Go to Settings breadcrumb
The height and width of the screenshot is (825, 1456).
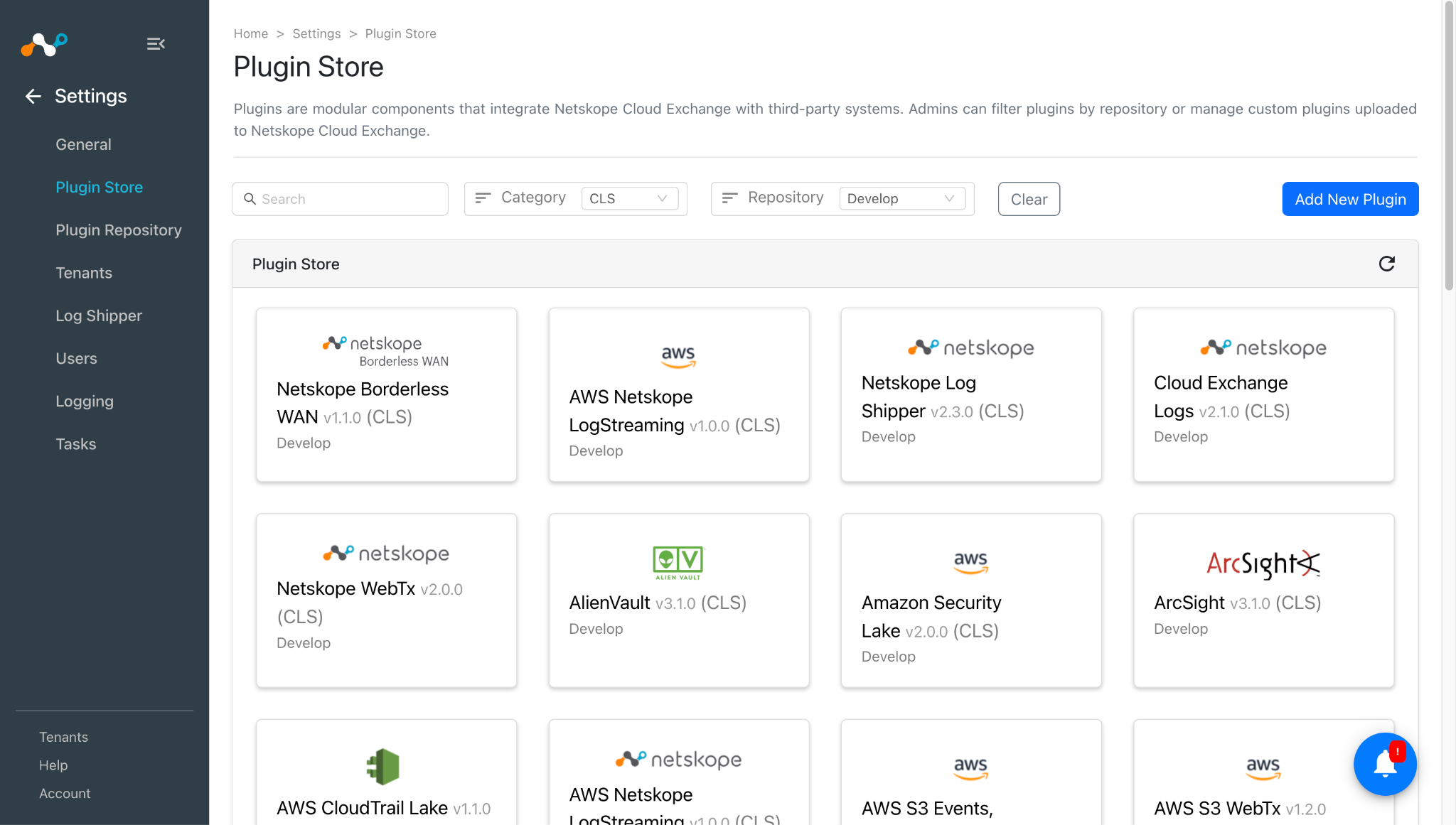pyautogui.click(x=316, y=33)
